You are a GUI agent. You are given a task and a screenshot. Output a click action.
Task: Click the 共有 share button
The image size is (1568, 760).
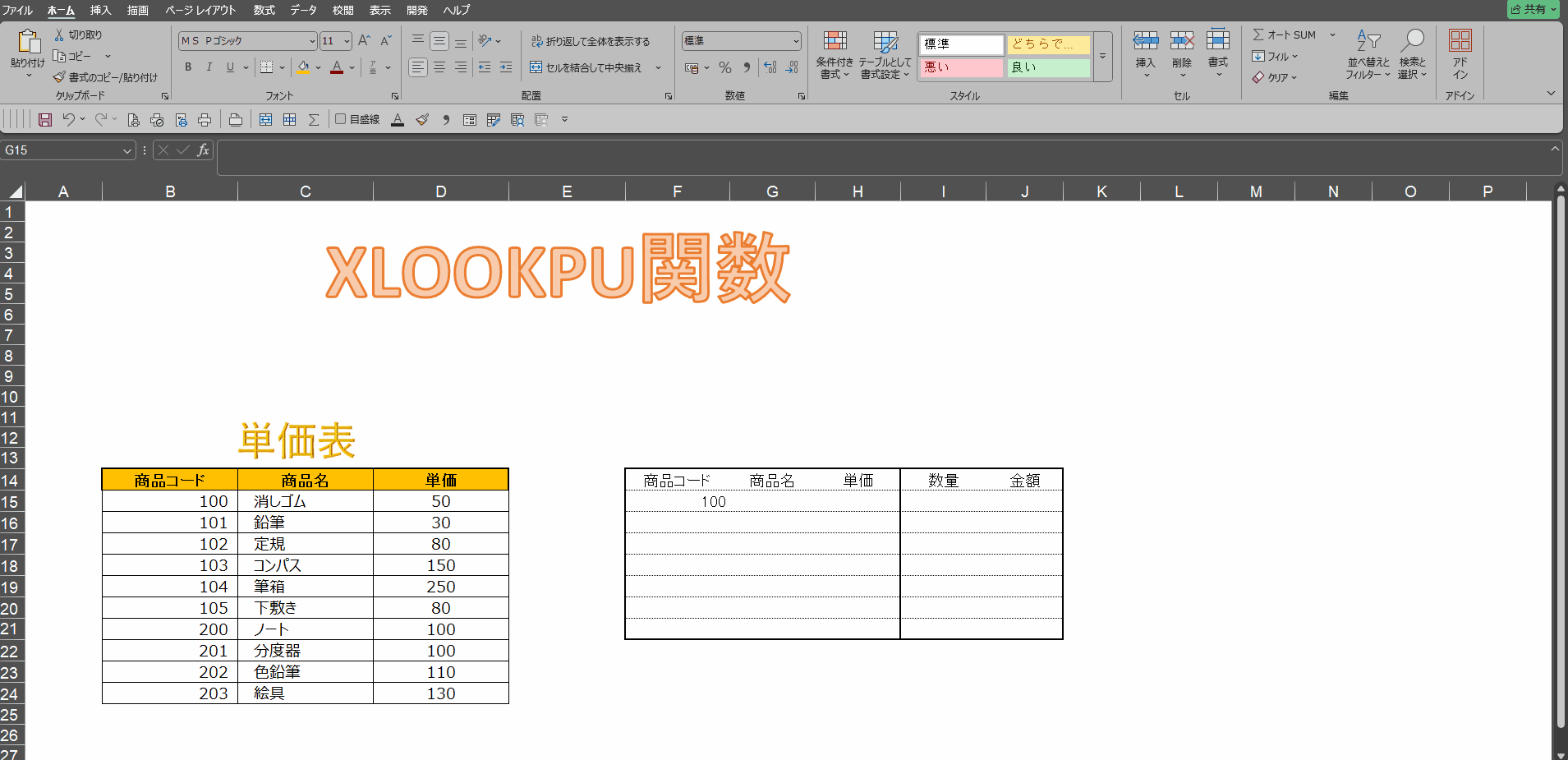coord(1533,9)
